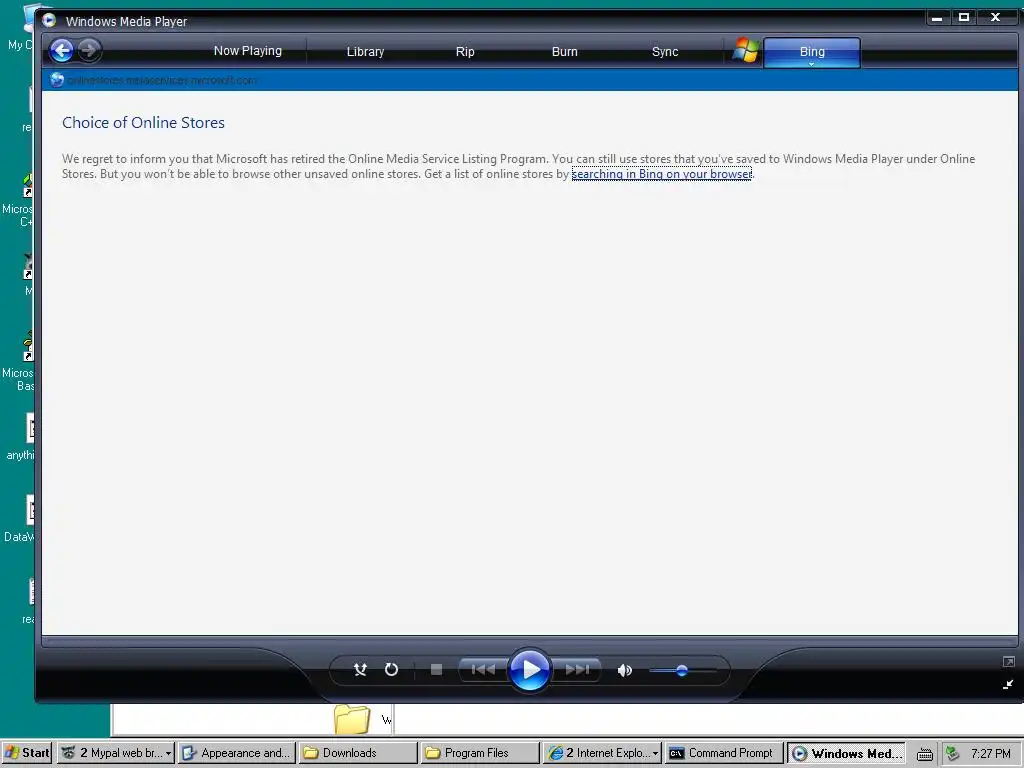Follow the searching in Bing link

tap(662, 174)
